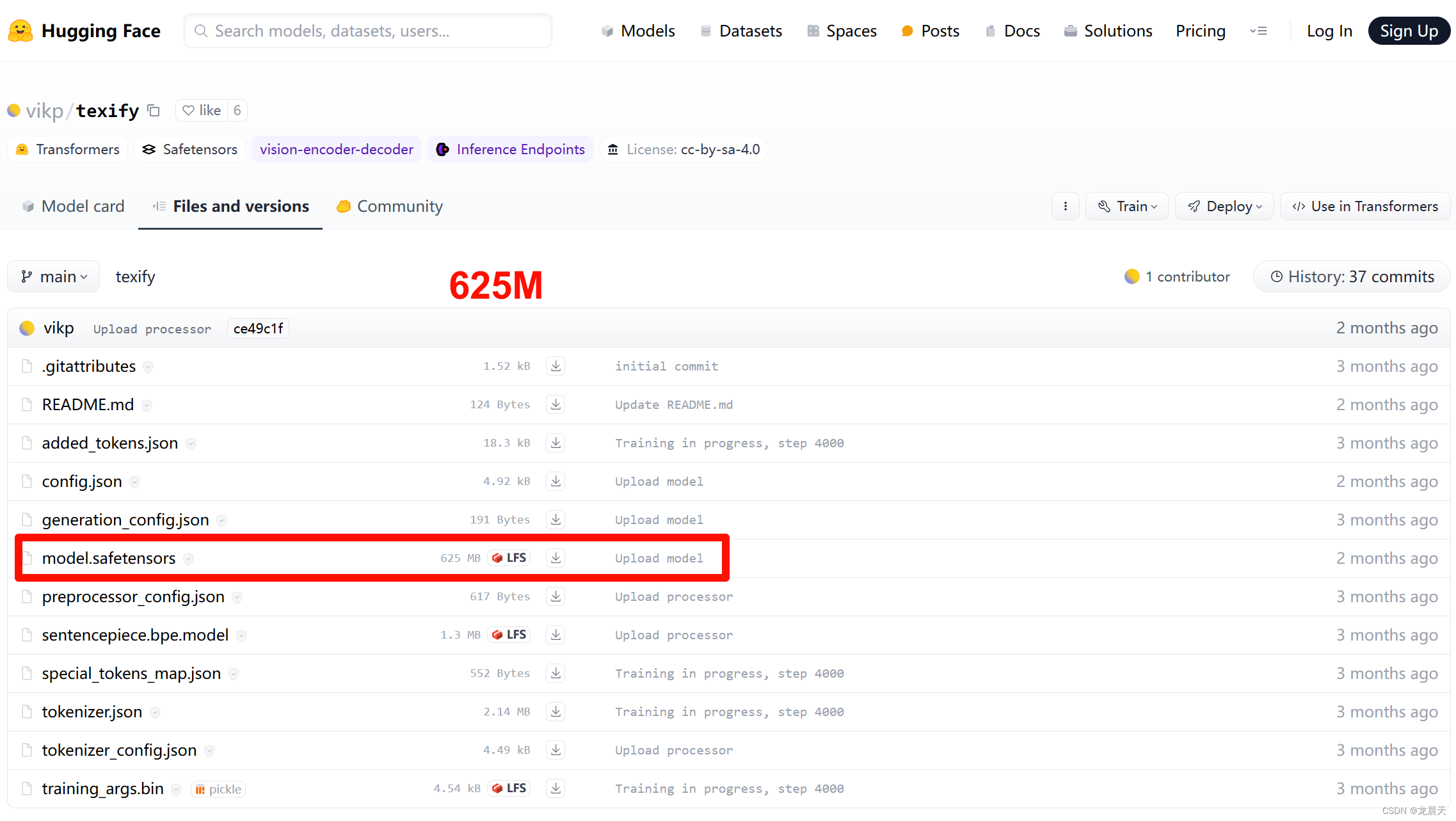Open the Train dropdown
1456x821 pixels.
1127,206
